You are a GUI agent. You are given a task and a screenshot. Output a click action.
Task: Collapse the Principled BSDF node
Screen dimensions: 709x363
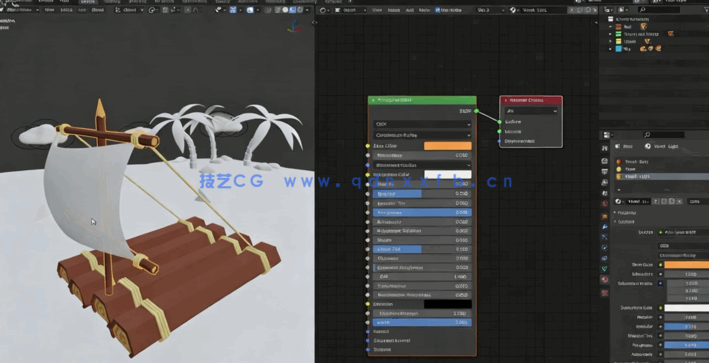(x=373, y=100)
